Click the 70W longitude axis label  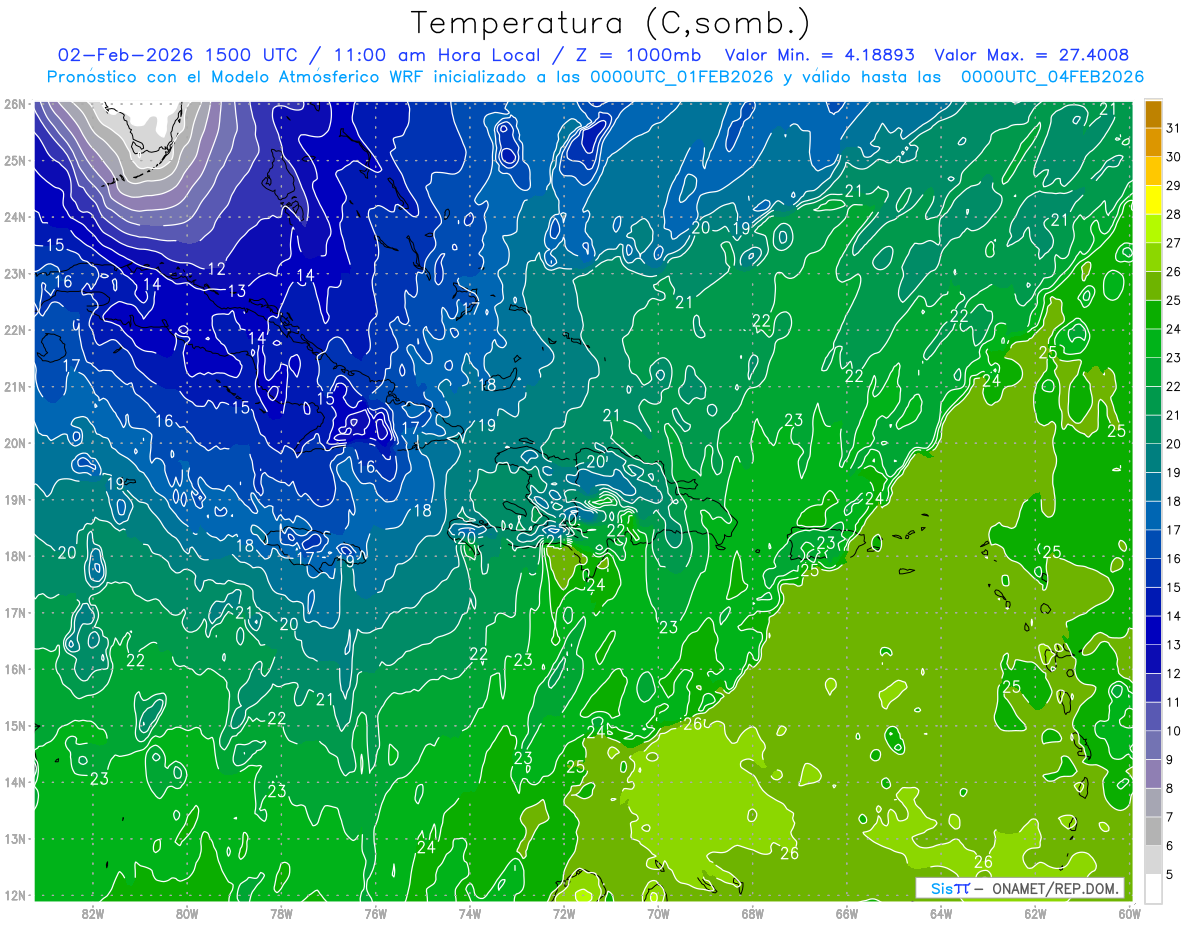[x=658, y=913]
